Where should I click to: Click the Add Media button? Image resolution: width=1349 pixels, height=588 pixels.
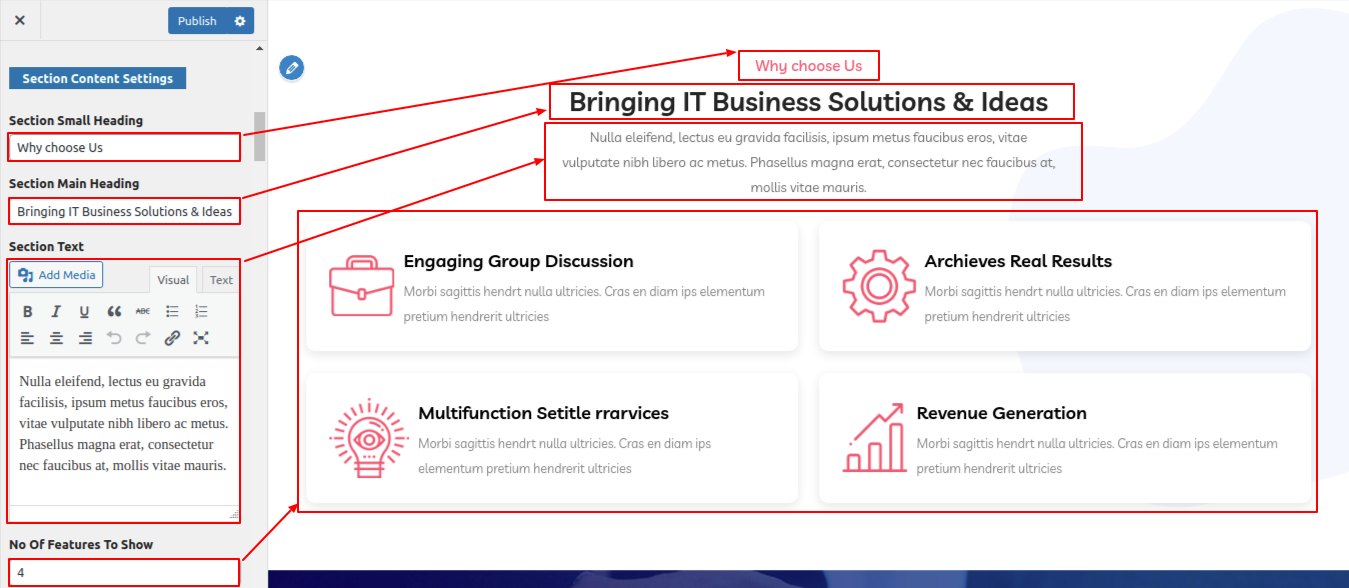(57, 275)
